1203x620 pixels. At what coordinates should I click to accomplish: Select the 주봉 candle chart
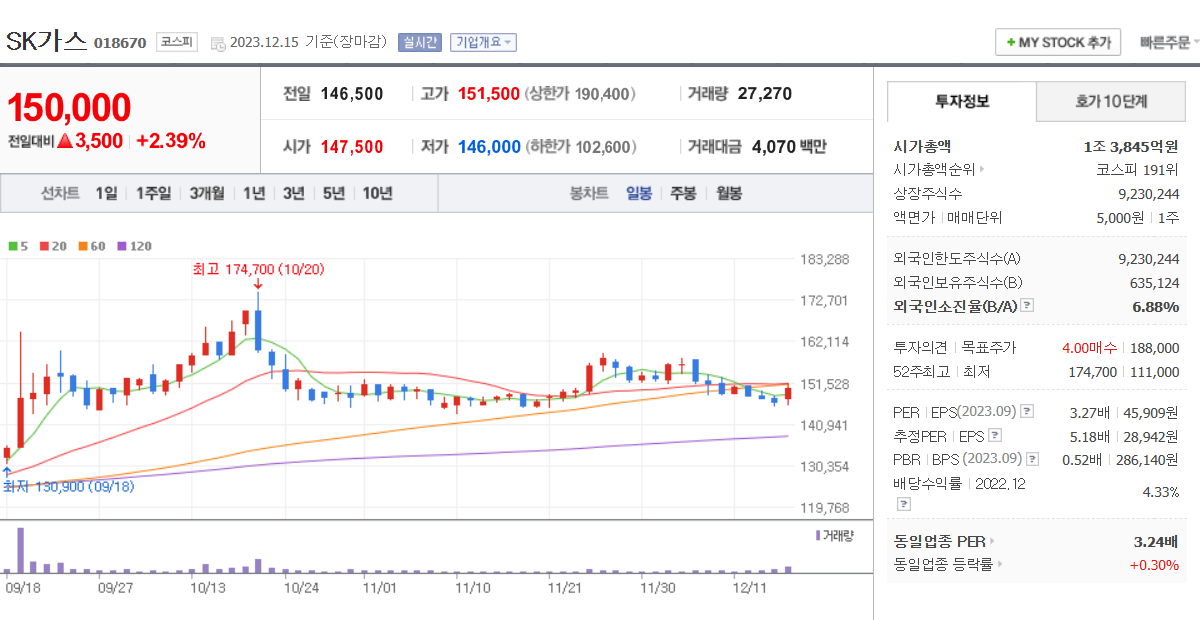click(x=683, y=194)
